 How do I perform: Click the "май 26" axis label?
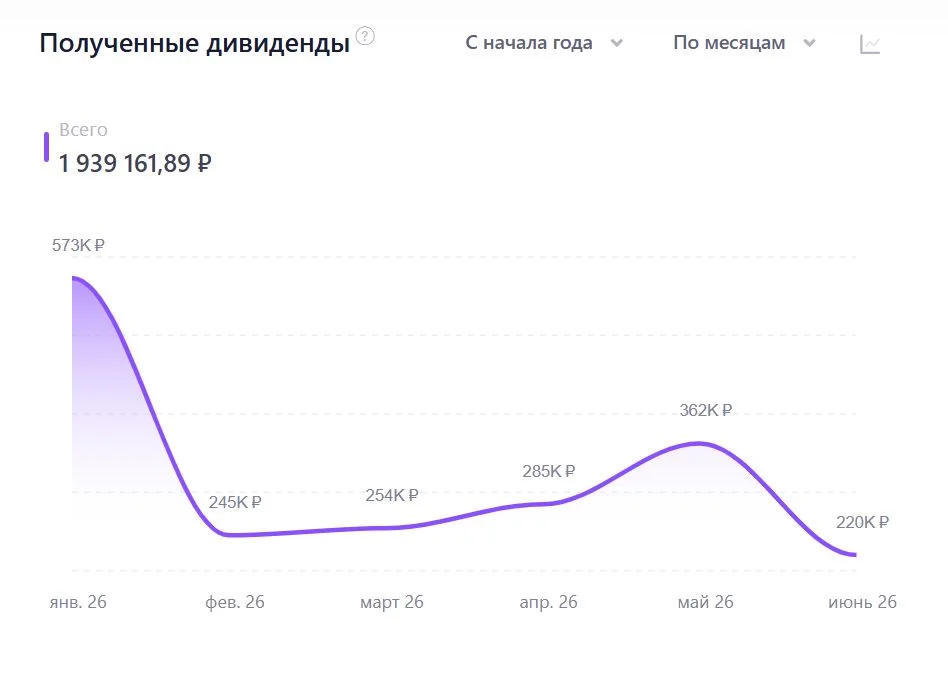click(x=706, y=602)
